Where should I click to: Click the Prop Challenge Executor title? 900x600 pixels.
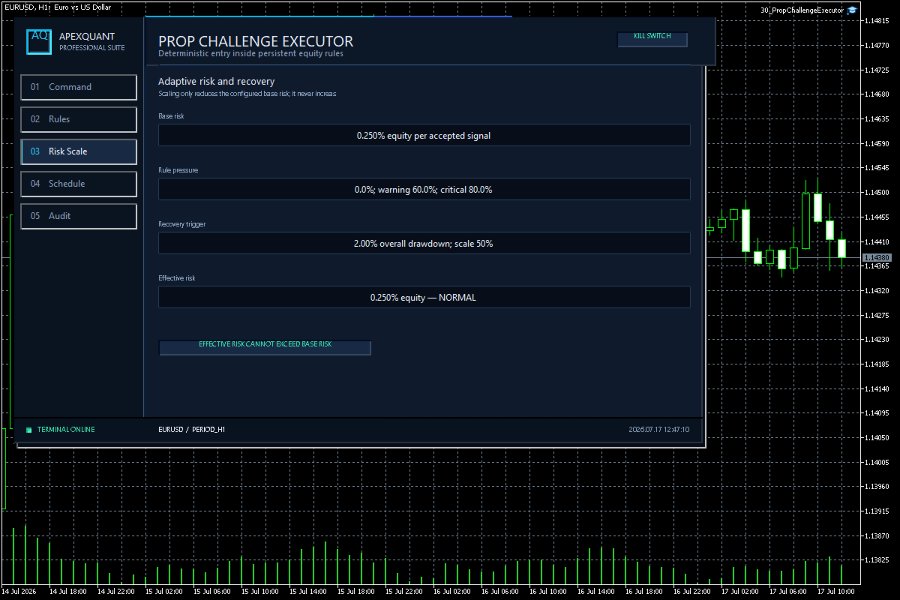255,41
